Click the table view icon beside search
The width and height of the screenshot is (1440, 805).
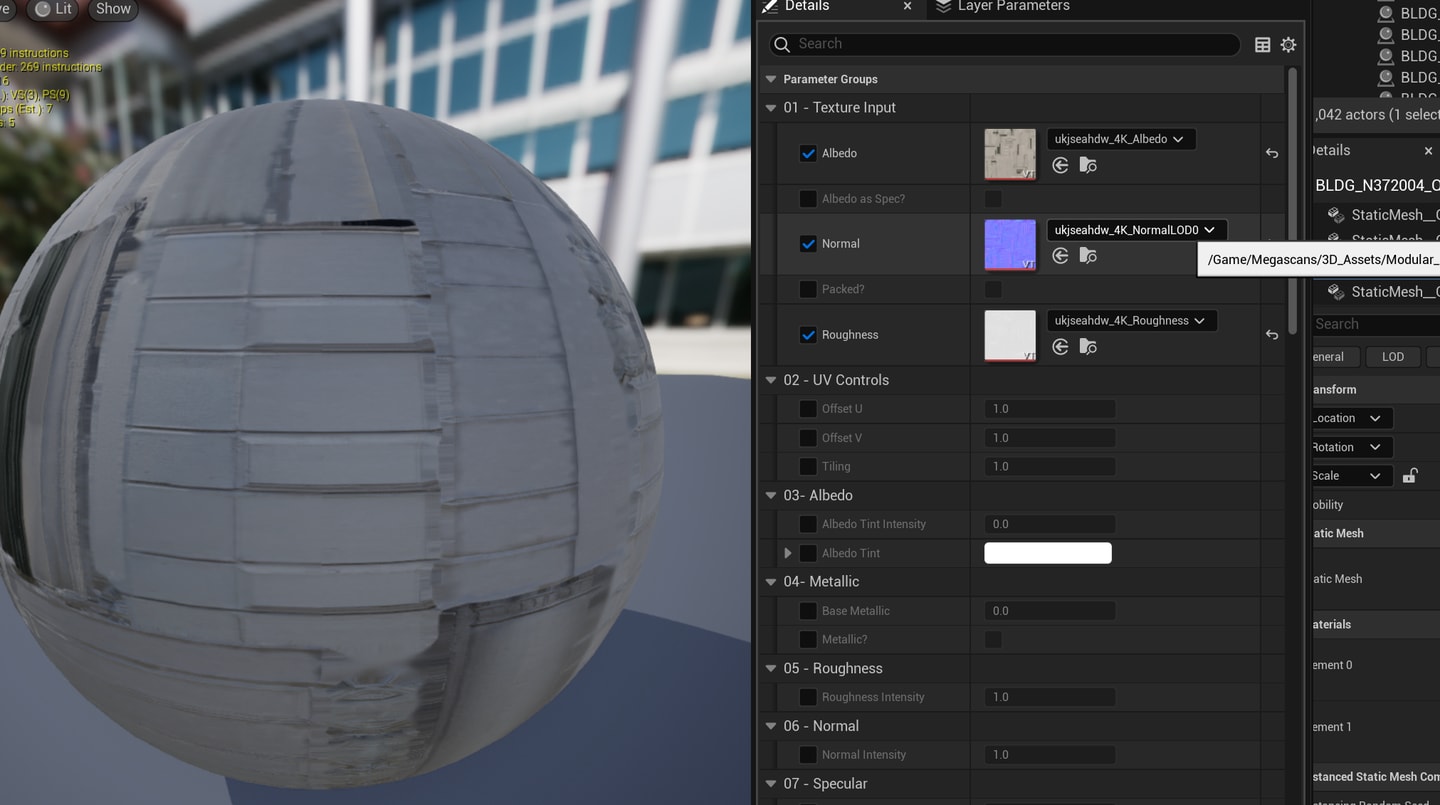tap(1262, 44)
